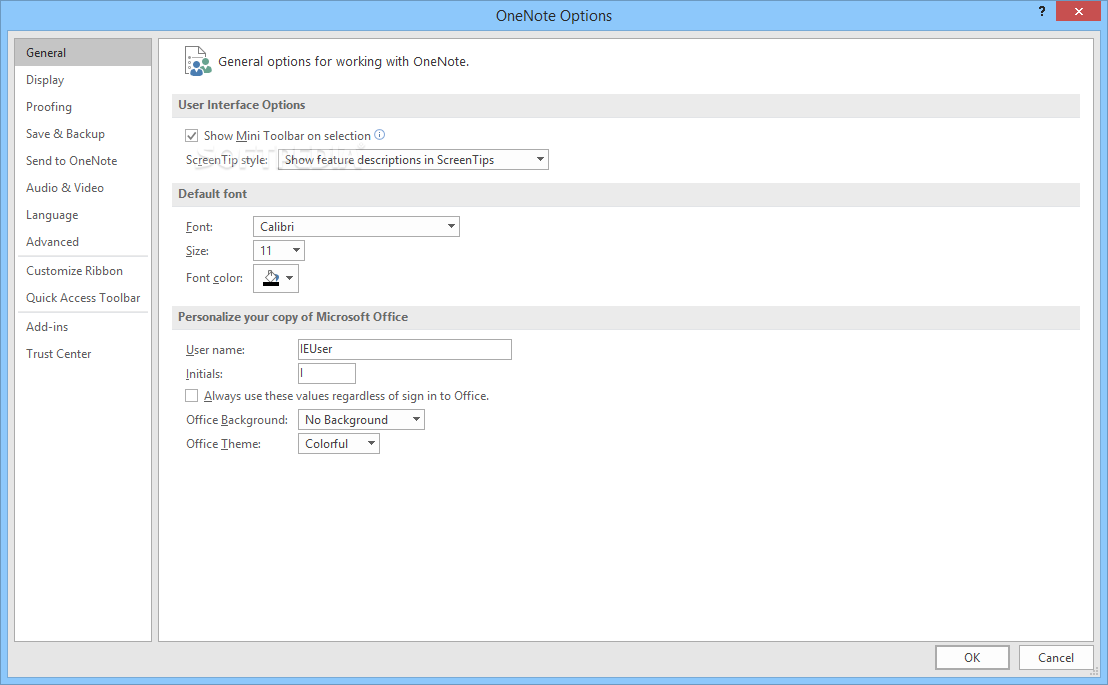The image size is (1108, 685).
Task: Open the Advanced category
Action: pos(83,242)
